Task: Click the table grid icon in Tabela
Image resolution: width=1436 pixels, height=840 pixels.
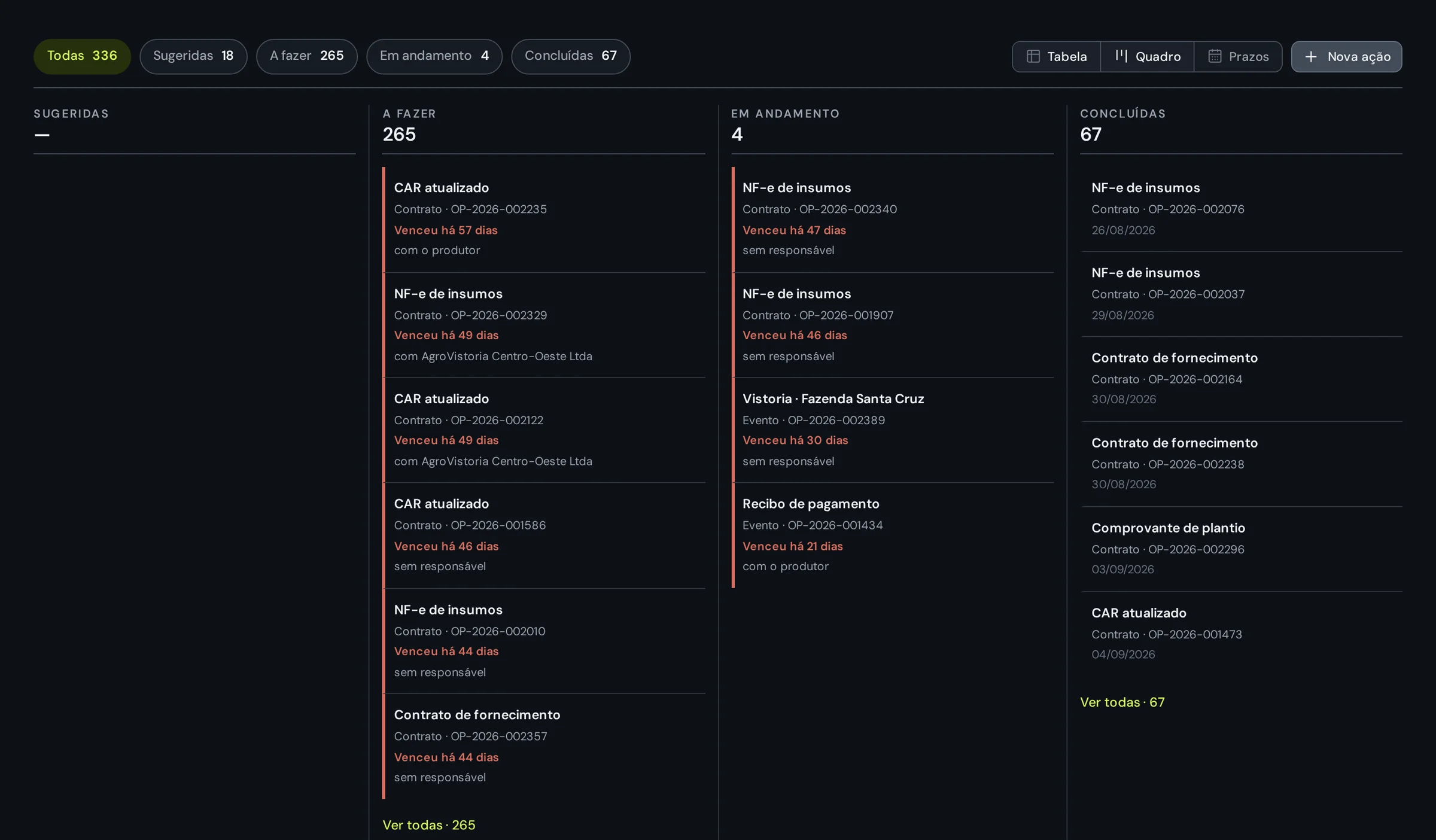Action: [1033, 56]
